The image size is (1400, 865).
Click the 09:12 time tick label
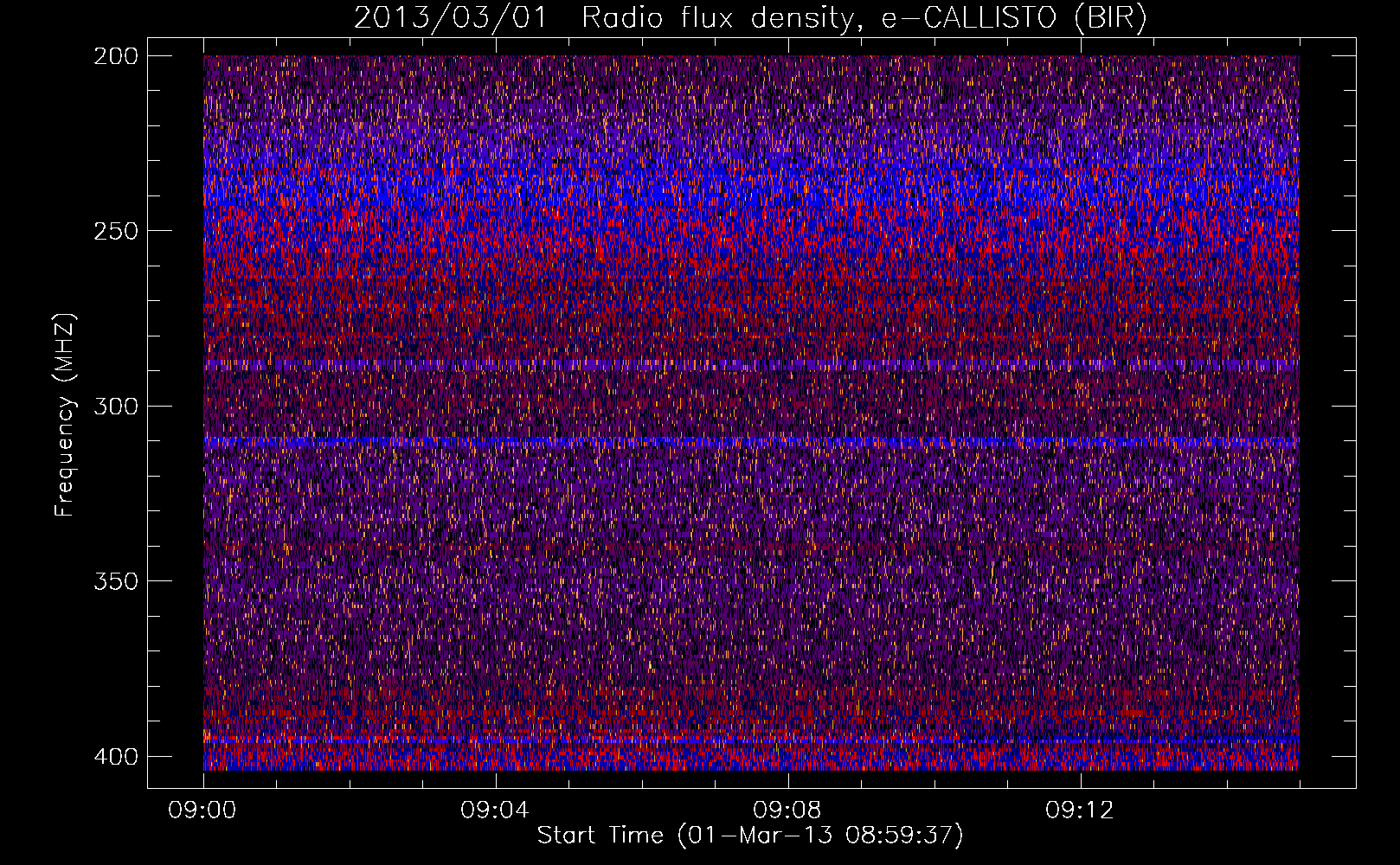(1080, 811)
